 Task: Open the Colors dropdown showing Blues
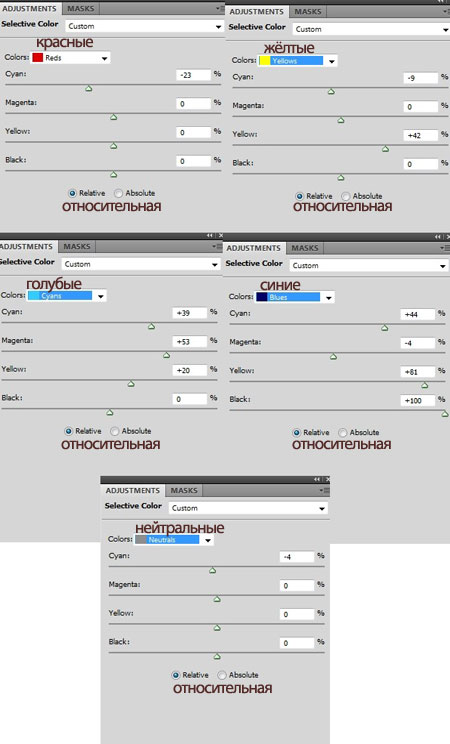click(295, 298)
